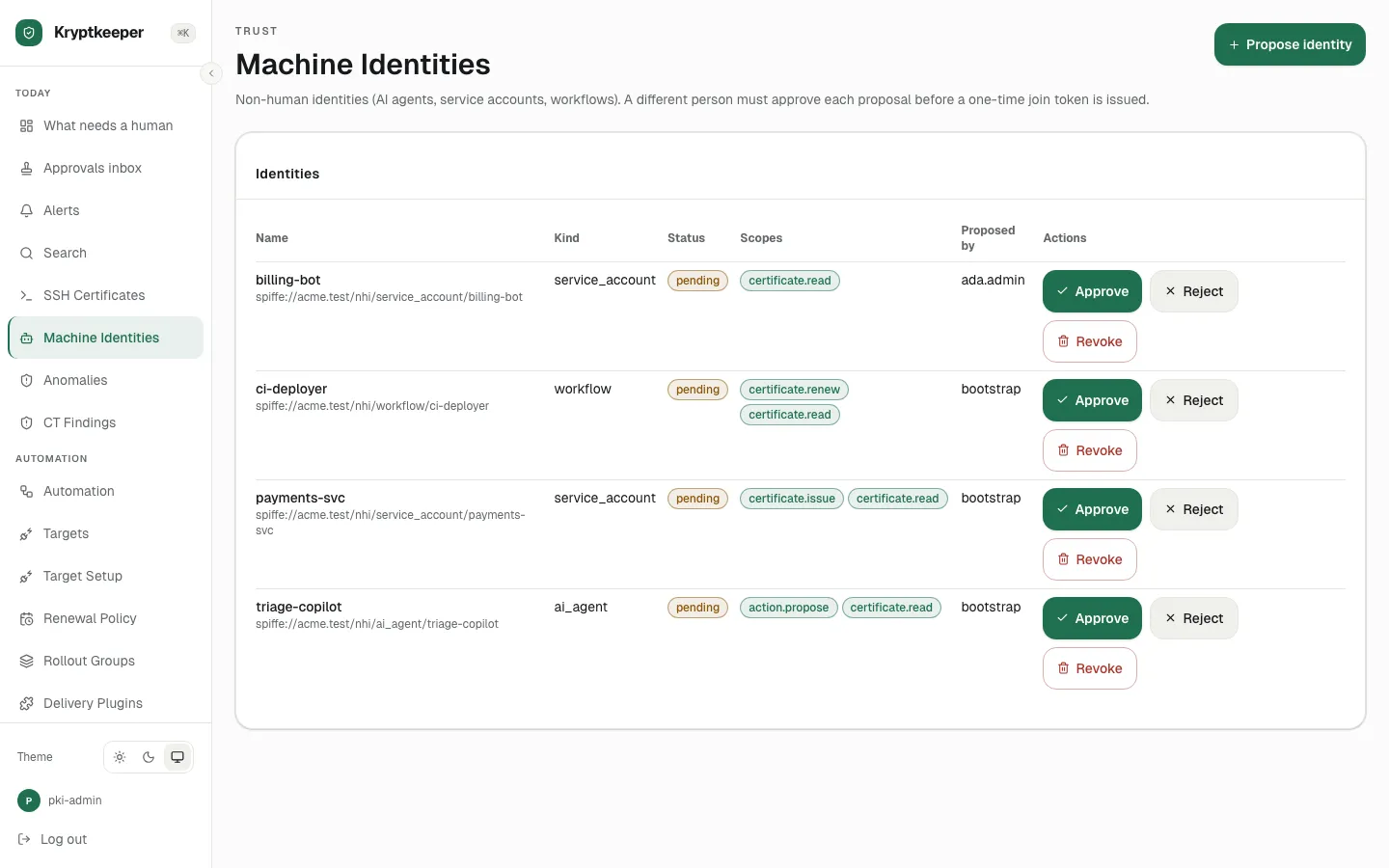Open Renewal Policy settings

(106, 618)
